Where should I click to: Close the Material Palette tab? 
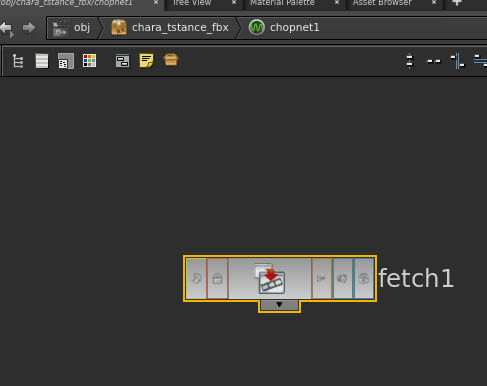[337, 3]
